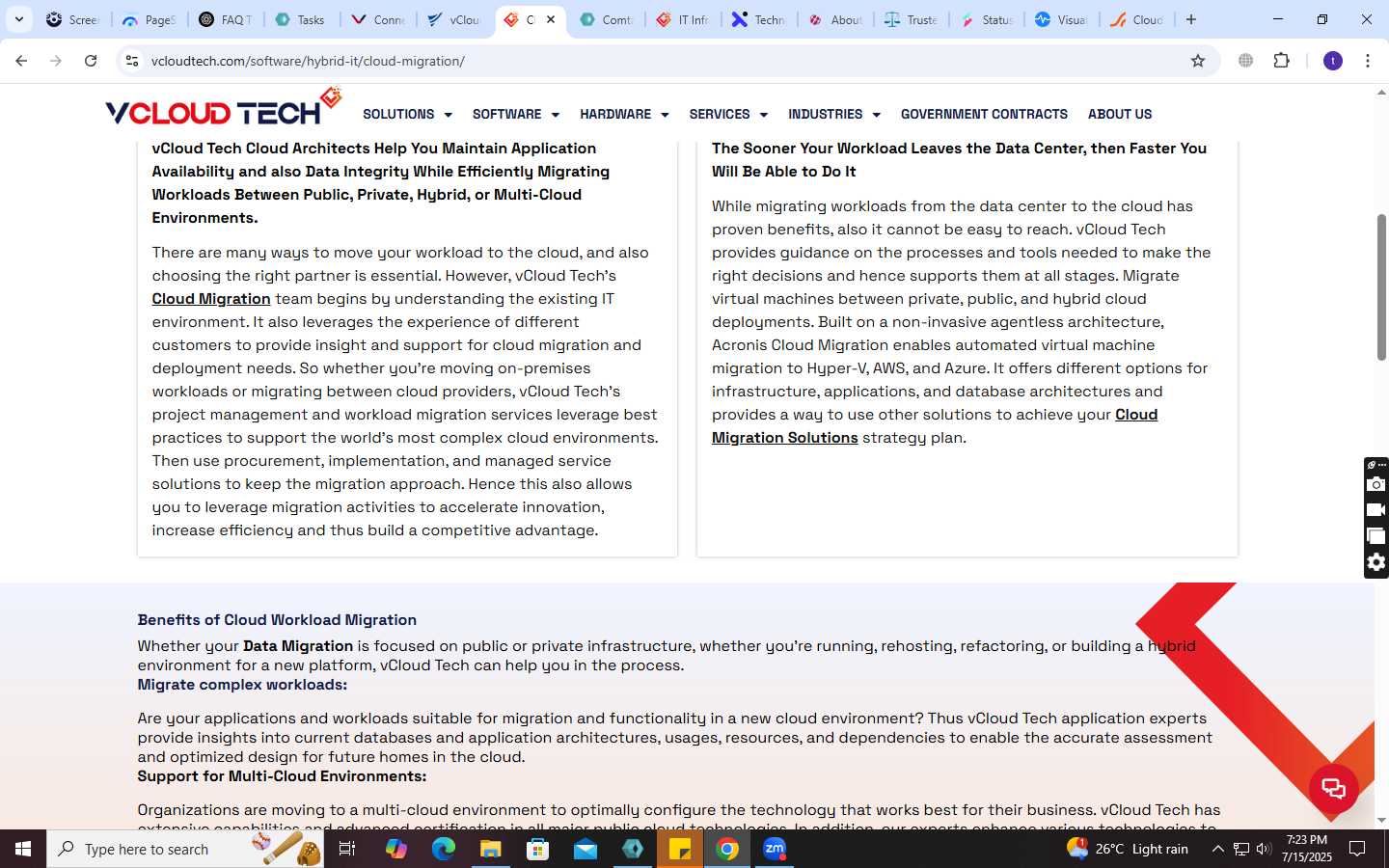This screenshot has width=1389, height=868.
Task: Click the taskbar search box
Action: click(185, 849)
